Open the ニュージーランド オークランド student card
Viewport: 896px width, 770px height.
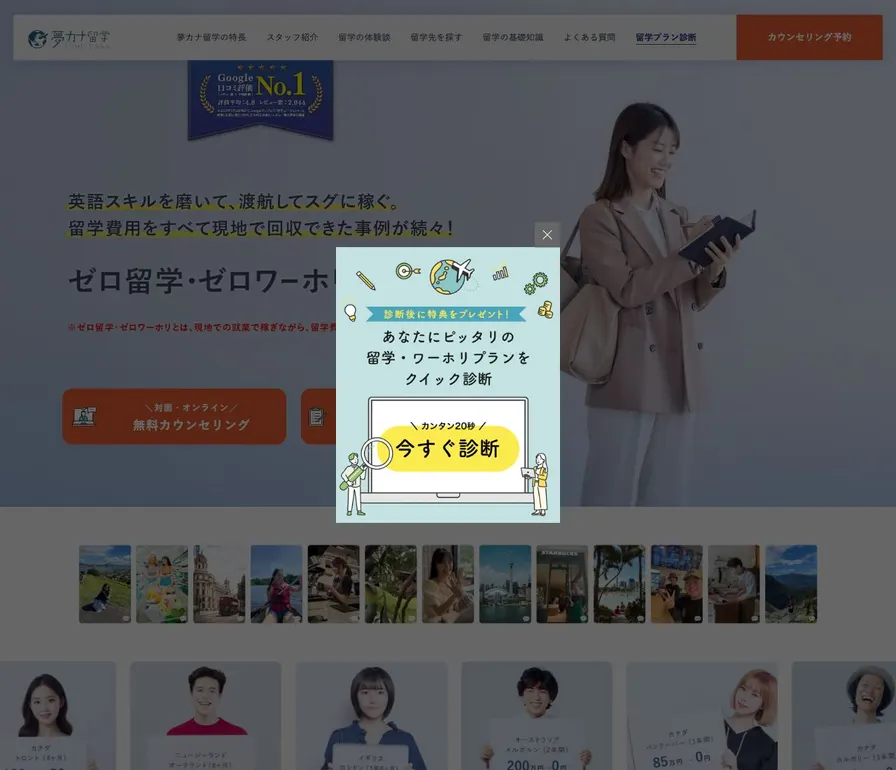coord(205,716)
